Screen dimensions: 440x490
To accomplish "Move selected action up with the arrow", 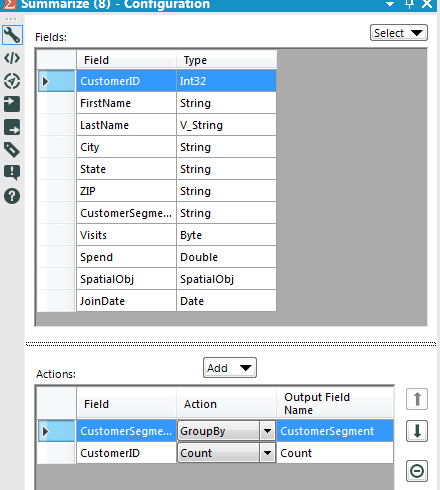I will coord(417,399).
